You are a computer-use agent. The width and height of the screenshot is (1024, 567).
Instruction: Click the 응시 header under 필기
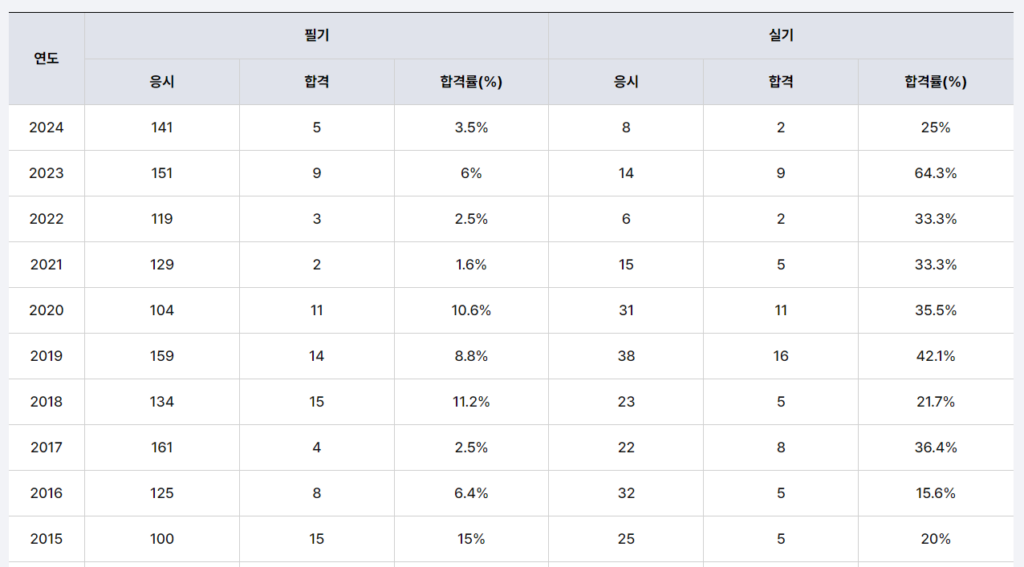pyautogui.click(x=162, y=82)
